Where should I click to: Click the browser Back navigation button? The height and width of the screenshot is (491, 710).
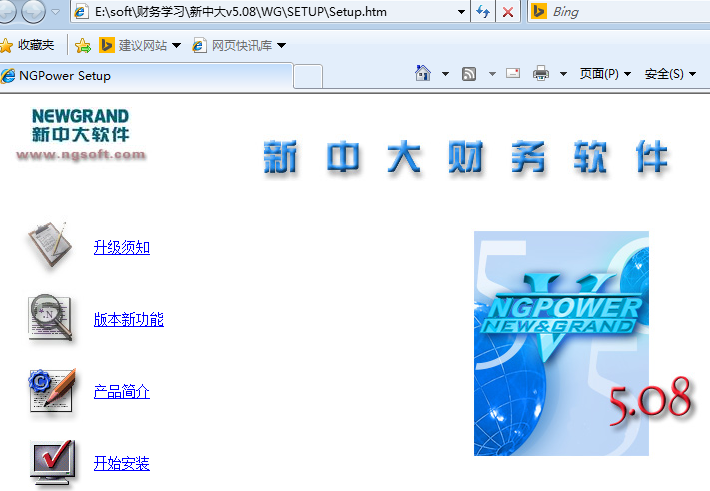point(7,12)
